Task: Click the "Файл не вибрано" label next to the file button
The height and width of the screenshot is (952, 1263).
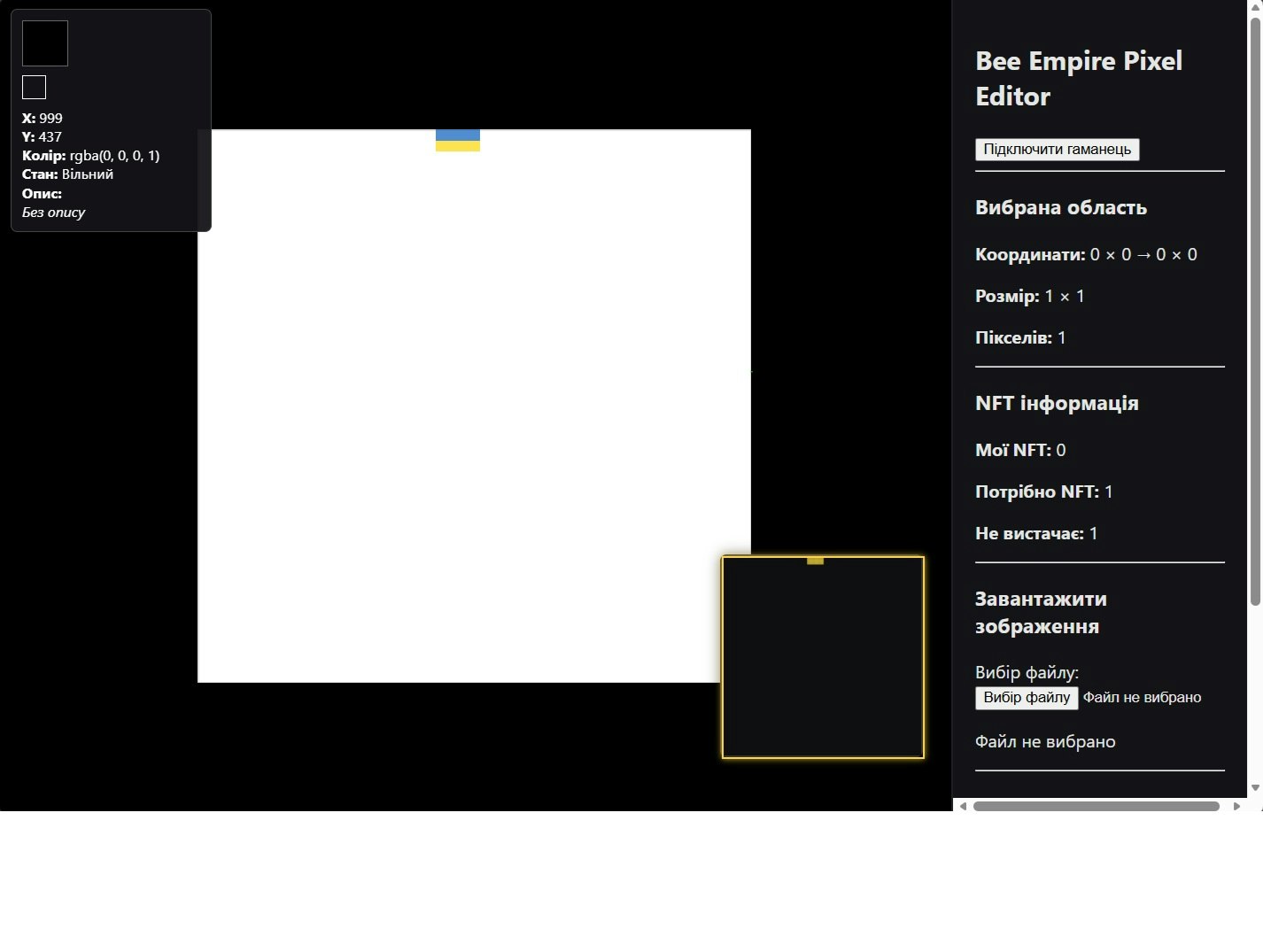Action: point(1144,698)
